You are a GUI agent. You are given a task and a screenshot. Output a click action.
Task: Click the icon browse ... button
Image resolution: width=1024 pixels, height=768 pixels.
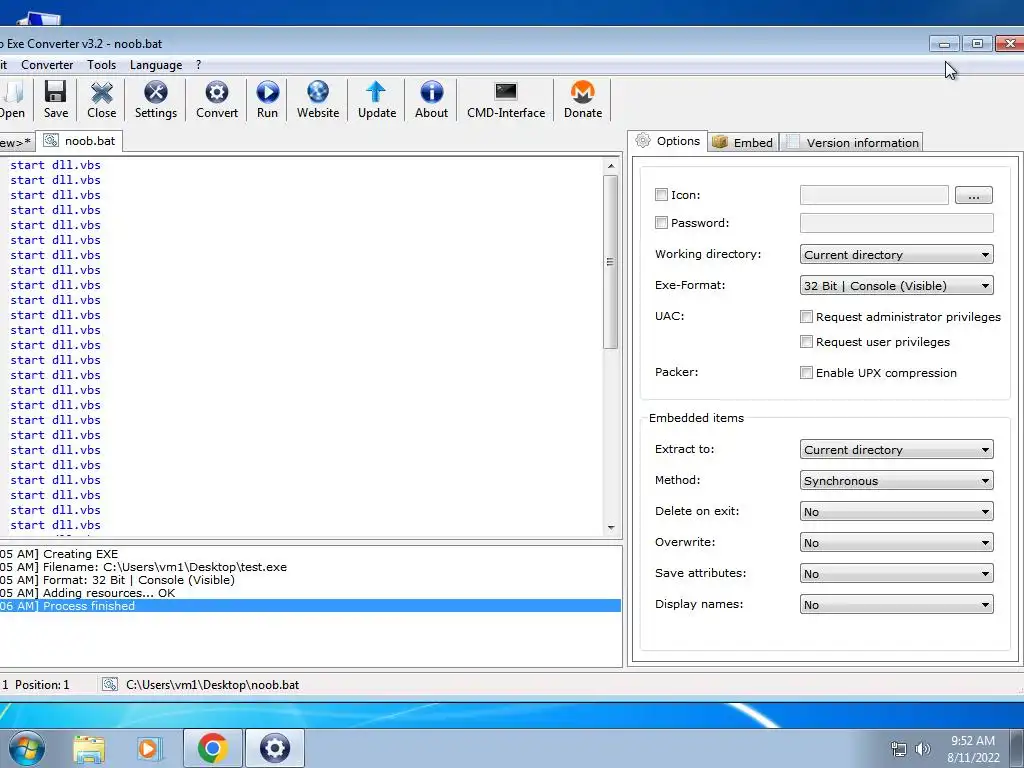tap(974, 195)
